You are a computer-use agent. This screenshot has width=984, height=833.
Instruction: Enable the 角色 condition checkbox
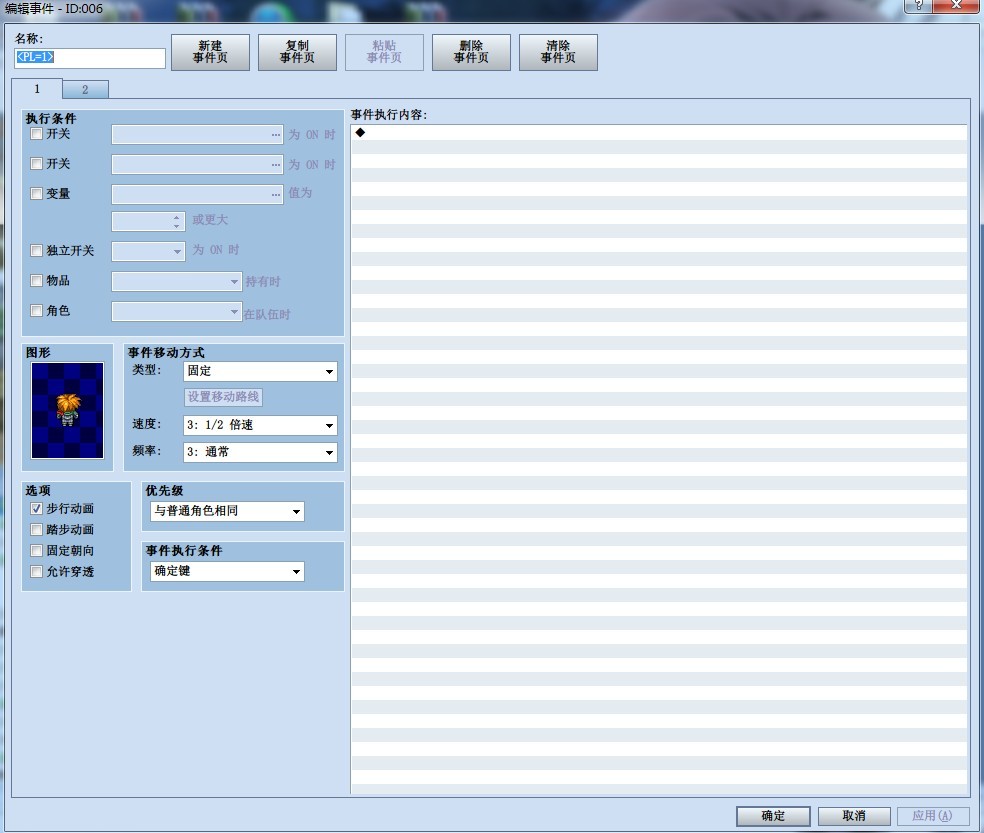coord(36,311)
